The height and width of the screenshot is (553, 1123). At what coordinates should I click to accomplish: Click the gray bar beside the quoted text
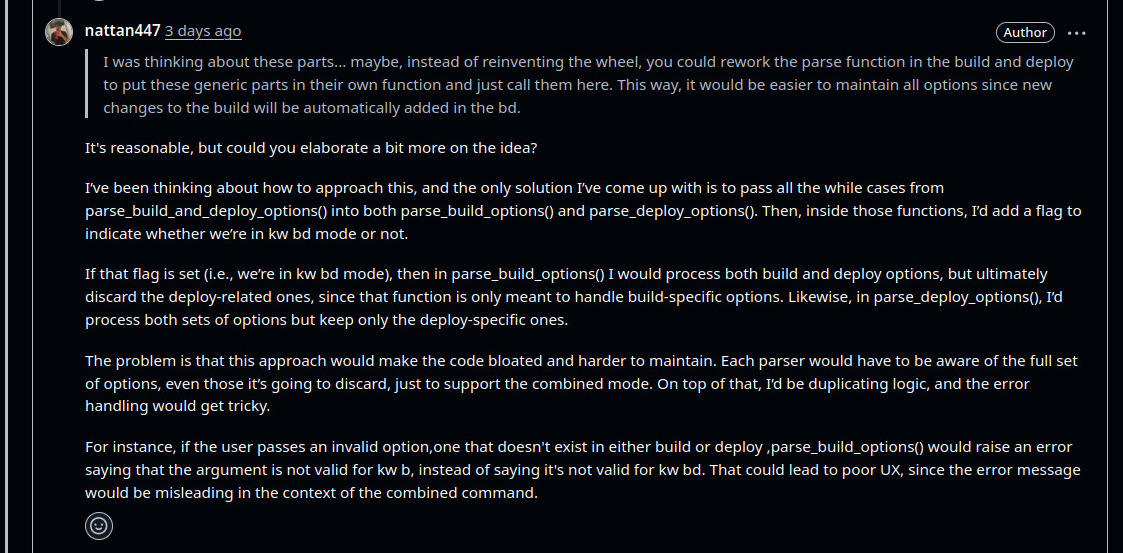click(87, 83)
